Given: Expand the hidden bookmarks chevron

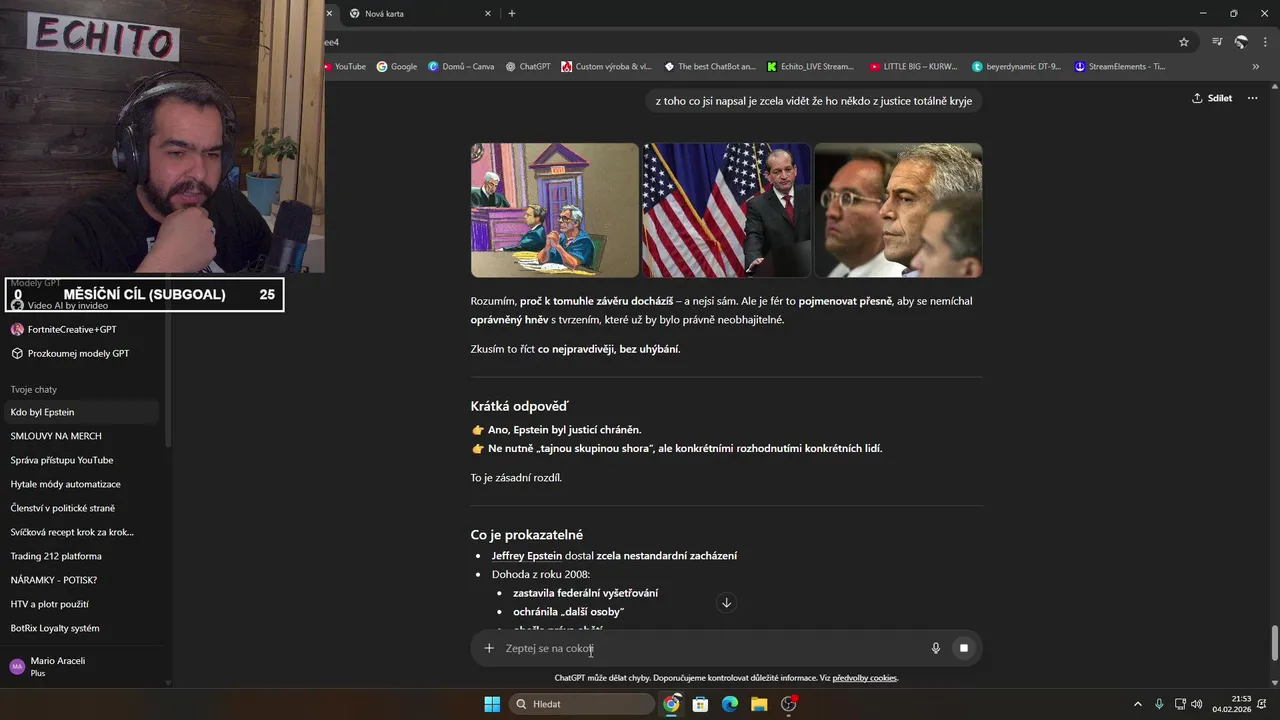Looking at the screenshot, I should pyautogui.click(x=1256, y=66).
